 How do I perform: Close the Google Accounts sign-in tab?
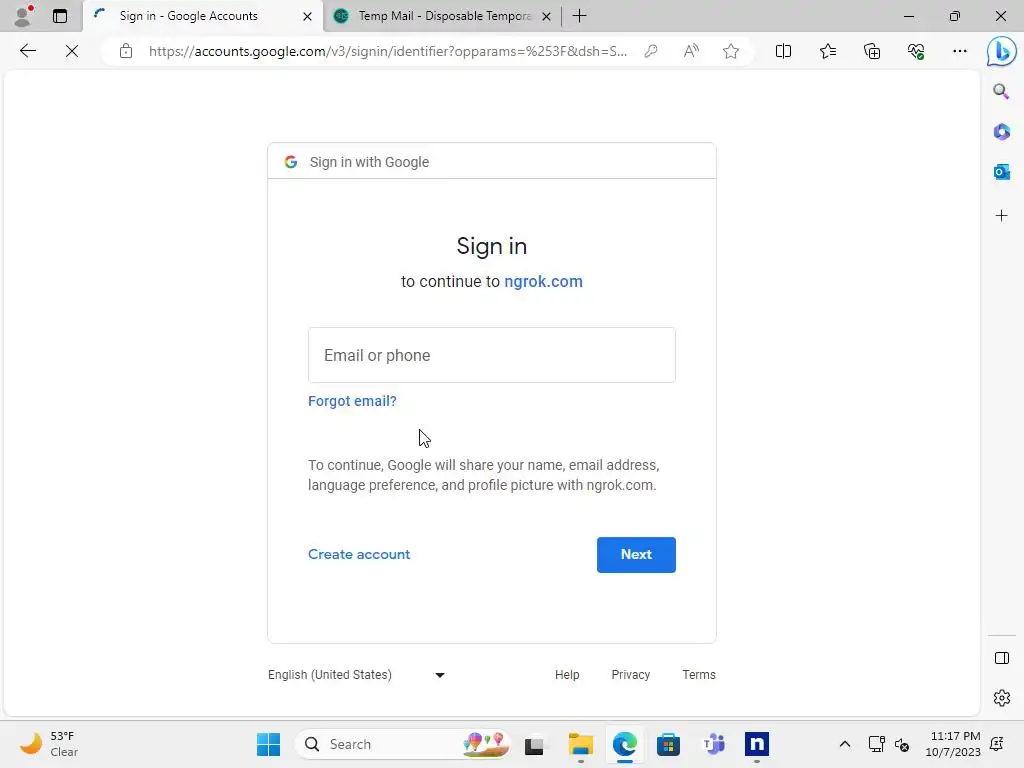pyautogui.click(x=308, y=16)
